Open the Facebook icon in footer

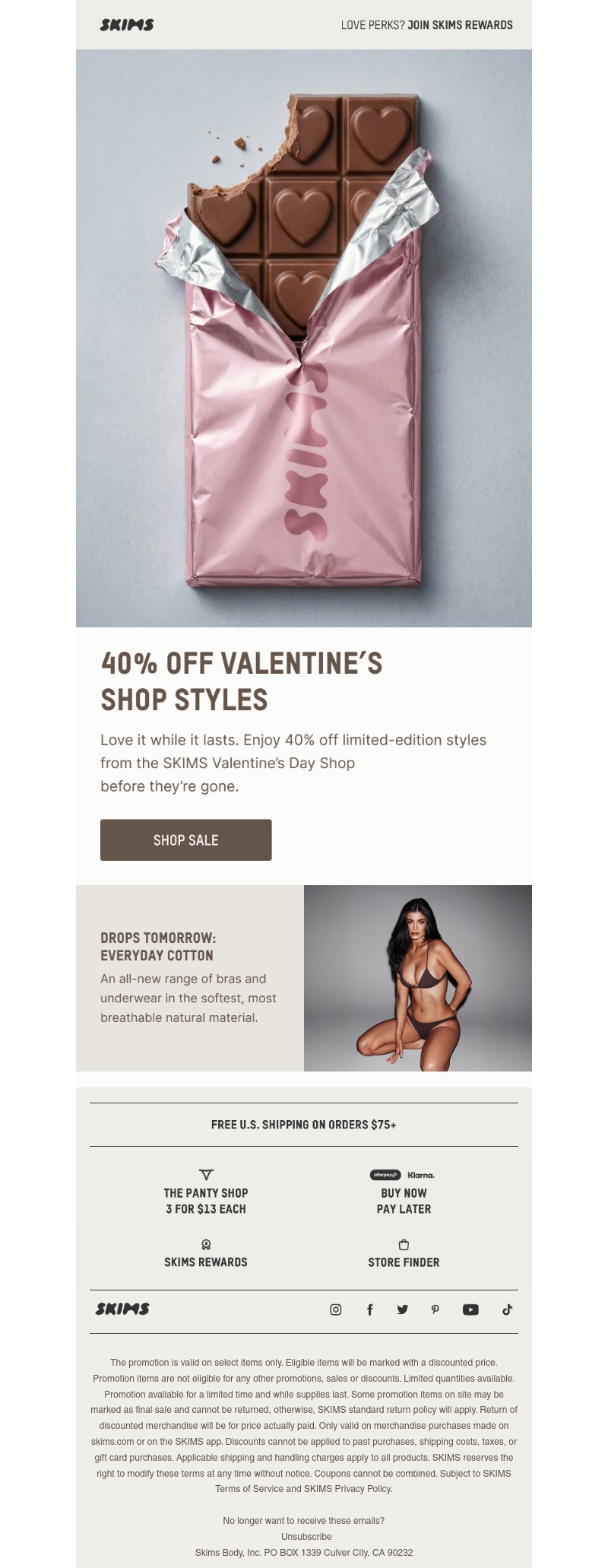point(369,1309)
